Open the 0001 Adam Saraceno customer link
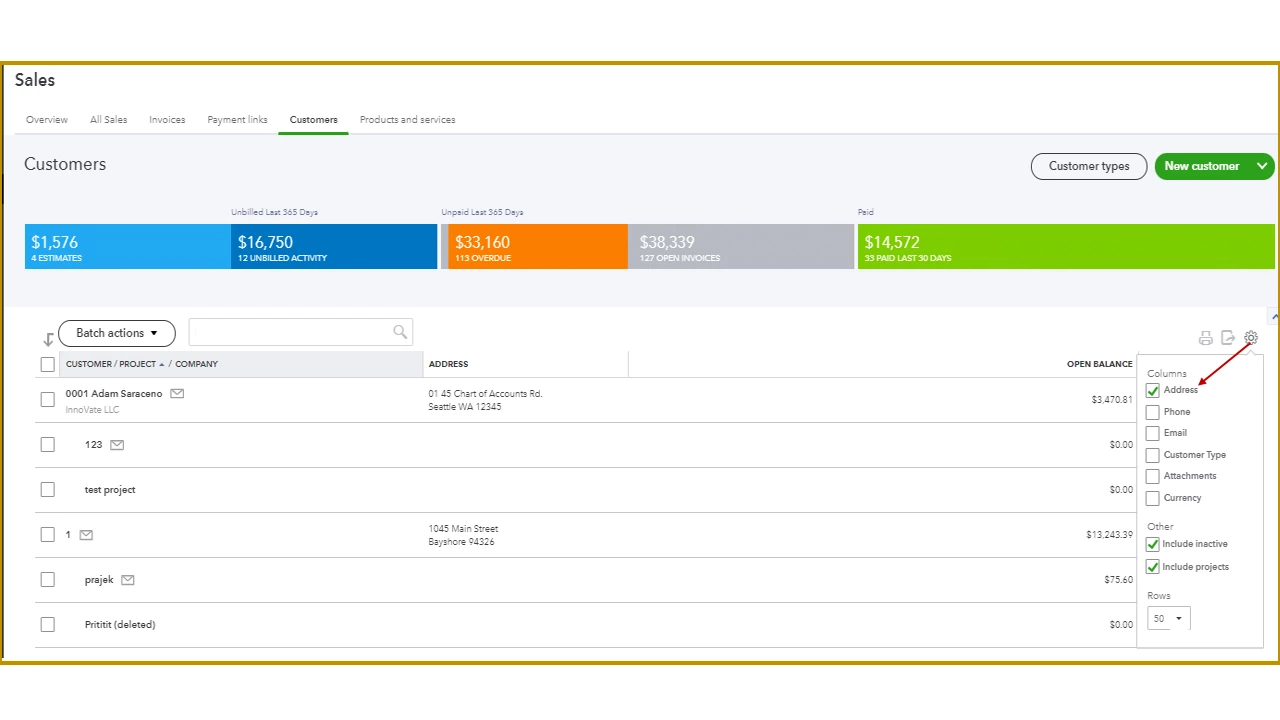 pyautogui.click(x=114, y=394)
